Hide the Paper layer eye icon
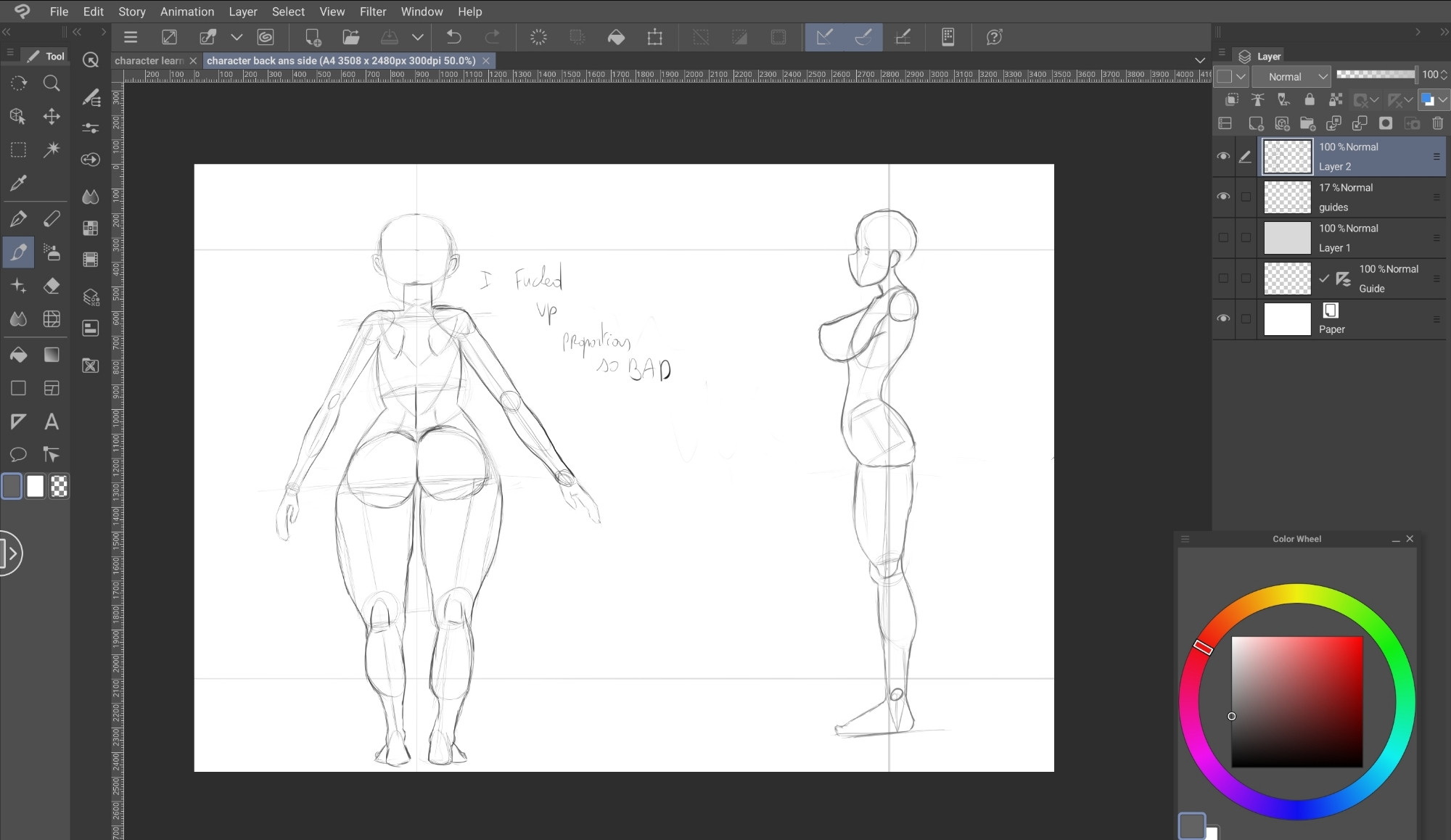Screen dimensions: 1451x840 [1223, 318]
